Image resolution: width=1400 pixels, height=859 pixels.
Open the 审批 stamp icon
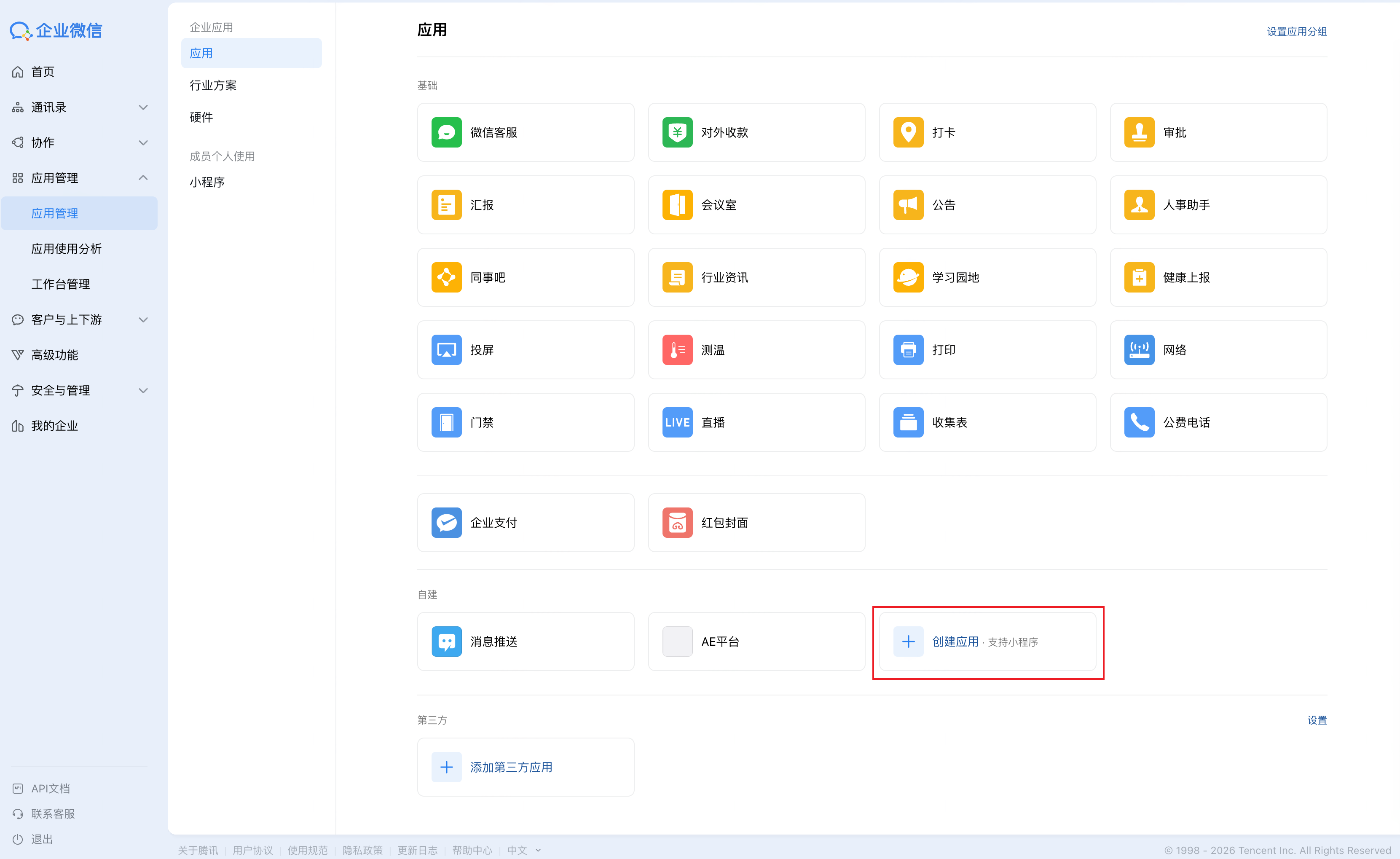1139,132
